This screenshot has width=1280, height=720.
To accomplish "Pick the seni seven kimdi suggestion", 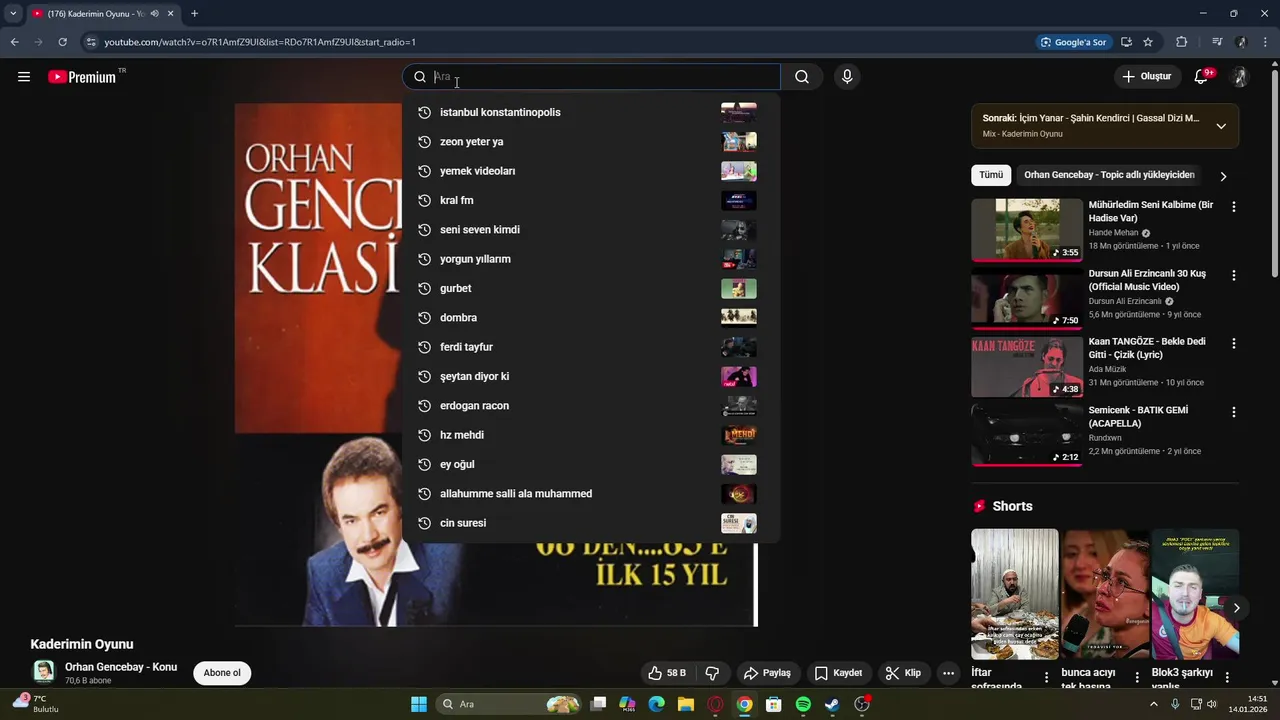I will pyautogui.click(x=591, y=230).
